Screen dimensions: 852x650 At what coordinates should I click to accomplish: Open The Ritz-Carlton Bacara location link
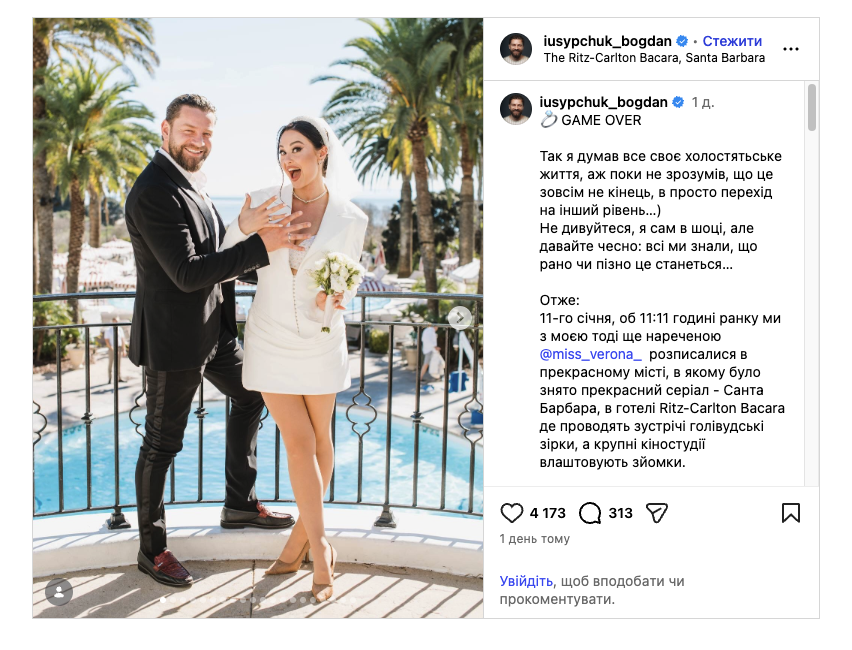[x=654, y=58]
